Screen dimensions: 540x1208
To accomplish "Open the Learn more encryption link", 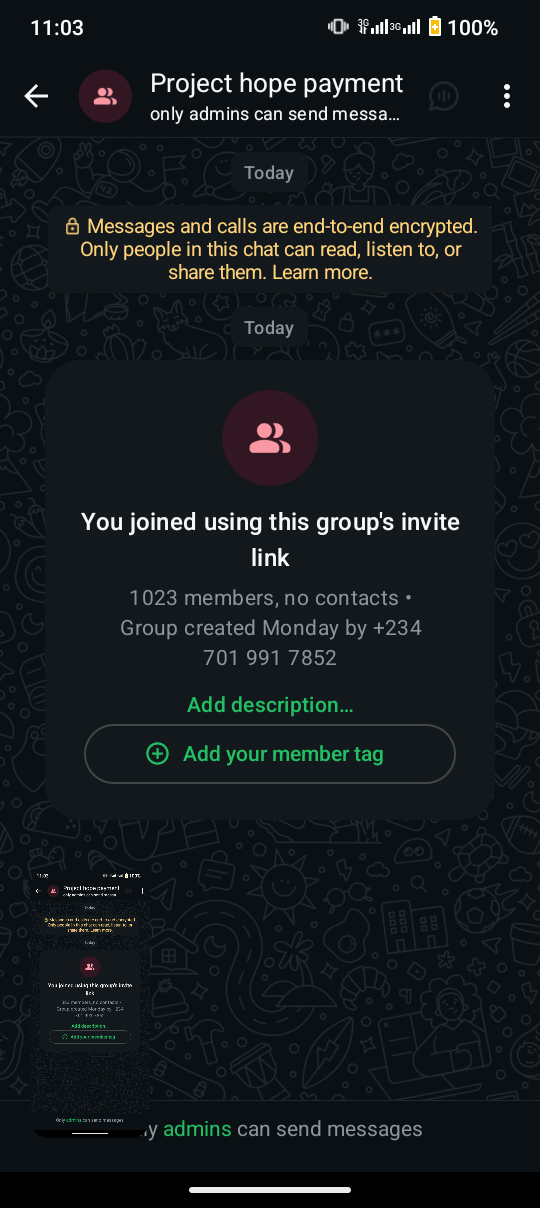I will point(322,272).
